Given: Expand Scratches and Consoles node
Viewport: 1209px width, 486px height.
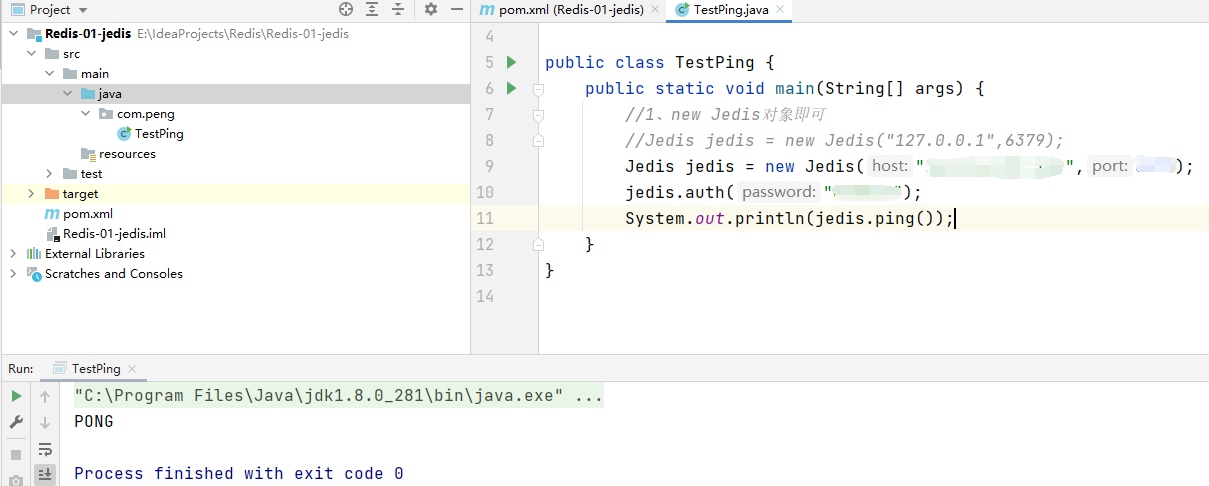Looking at the screenshot, I should coord(13,273).
